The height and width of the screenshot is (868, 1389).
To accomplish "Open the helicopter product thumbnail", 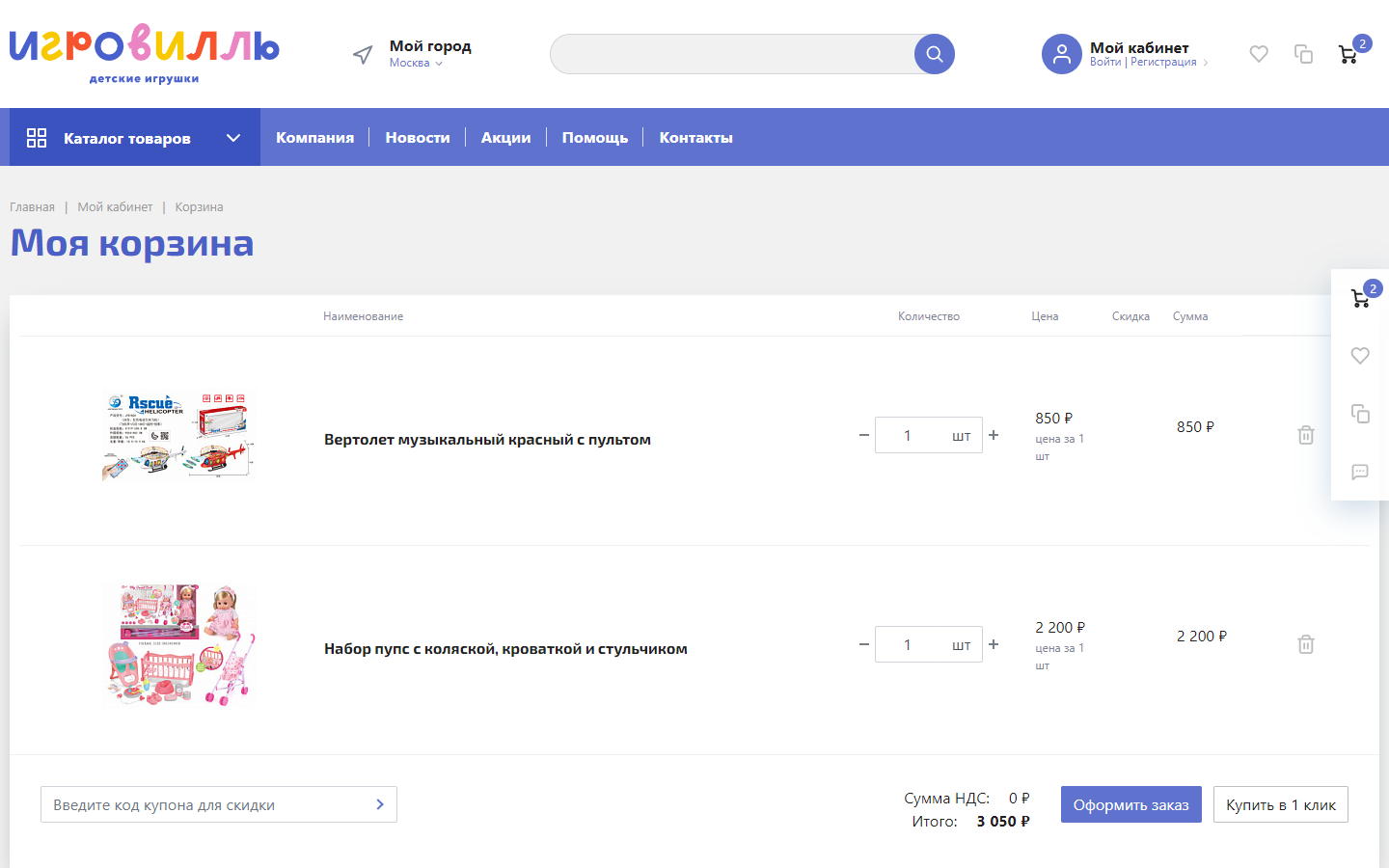I will pos(178,436).
